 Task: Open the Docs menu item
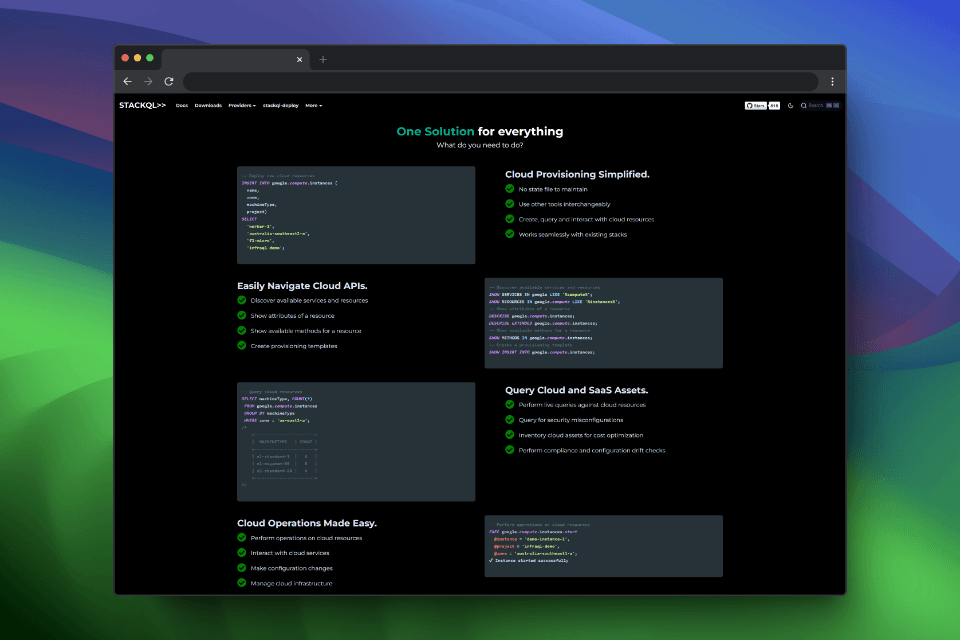[182, 105]
